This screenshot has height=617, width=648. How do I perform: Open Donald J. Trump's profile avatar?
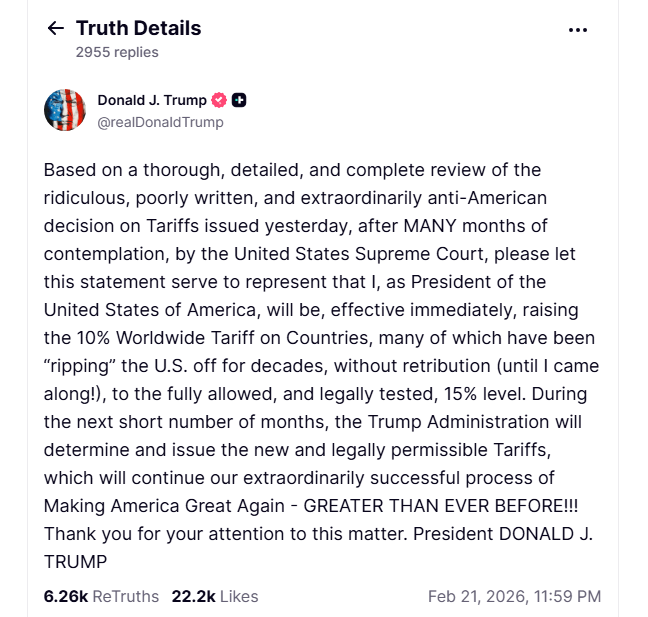(65, 110)
